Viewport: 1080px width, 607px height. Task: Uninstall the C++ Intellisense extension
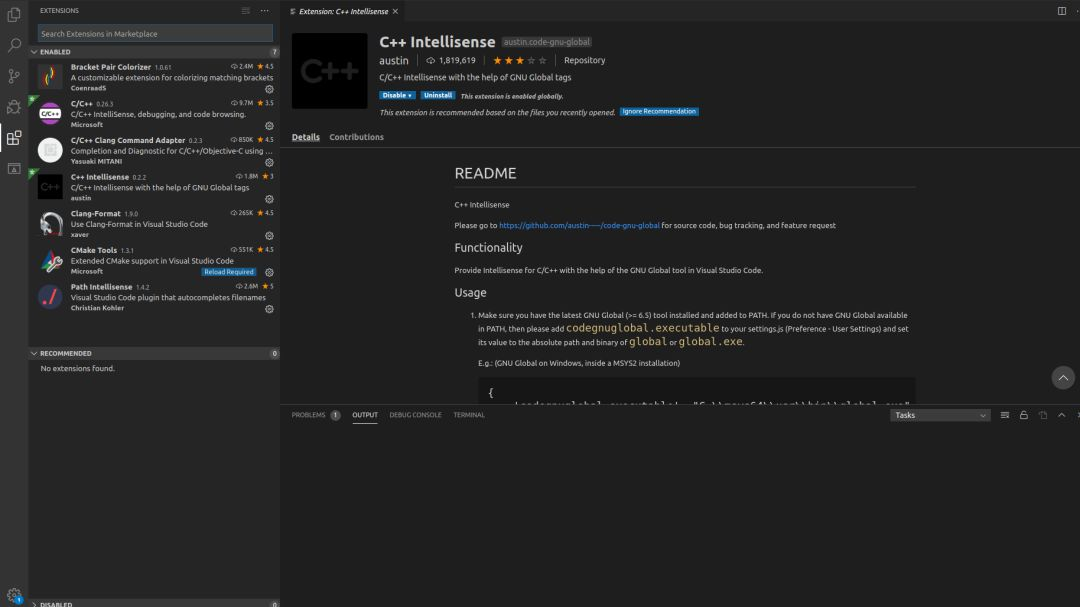(438, 96)
